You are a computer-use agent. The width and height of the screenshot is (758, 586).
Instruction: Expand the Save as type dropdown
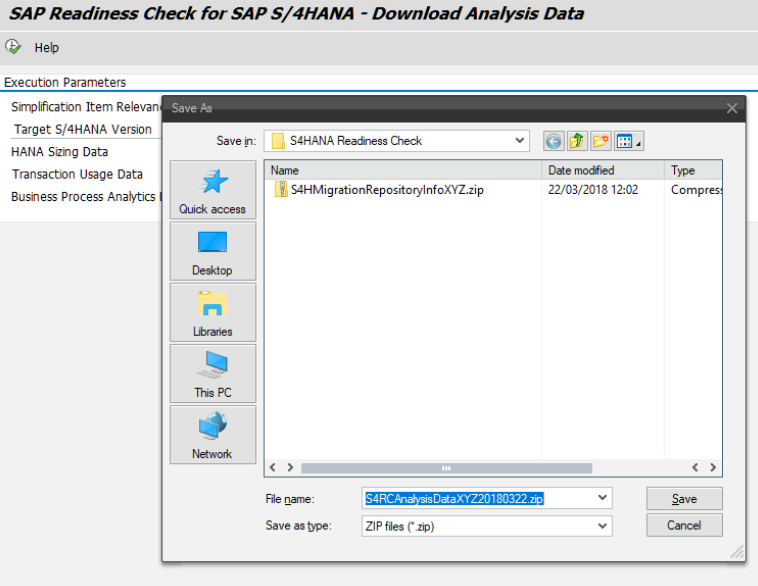[x=602, y=526]
